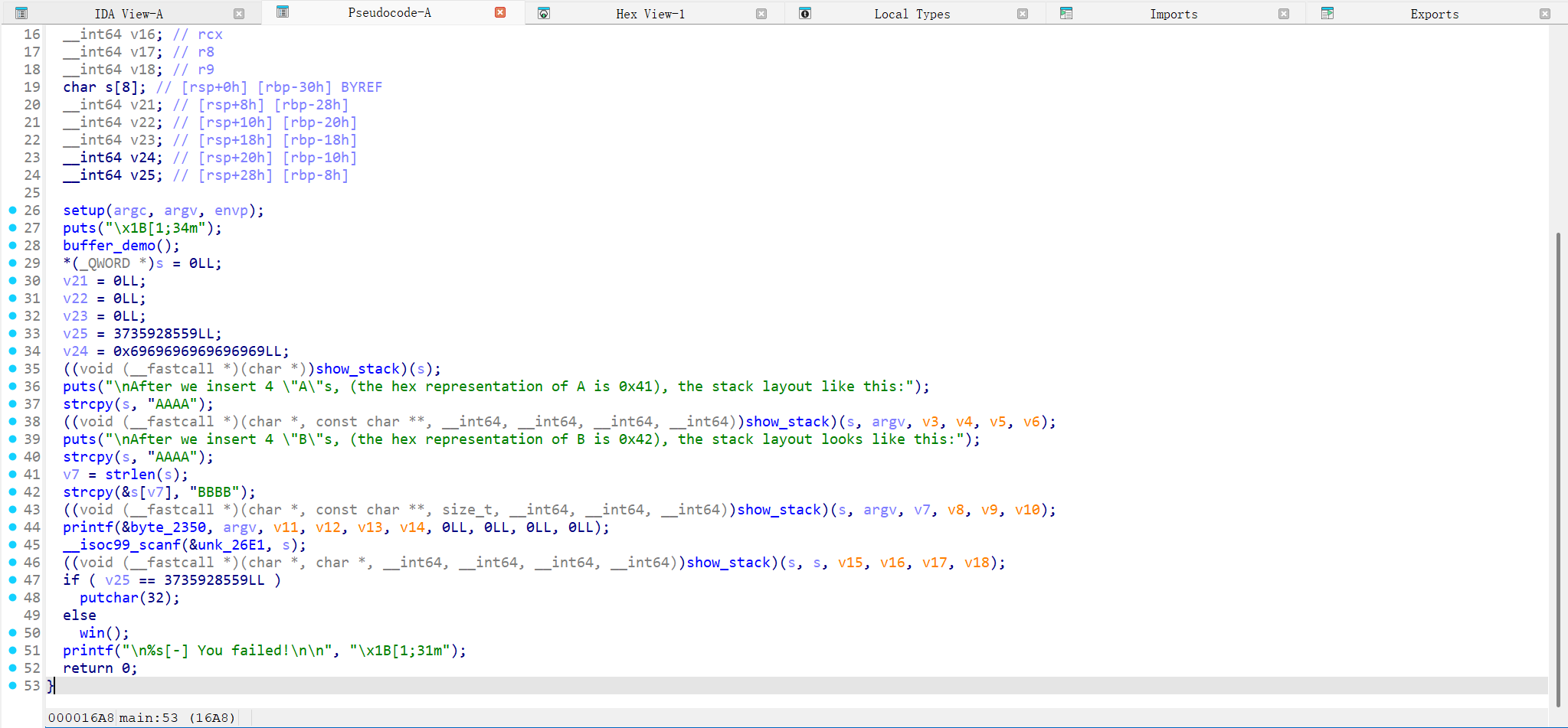Click variable v25 in the if condition

coord(117,580)
